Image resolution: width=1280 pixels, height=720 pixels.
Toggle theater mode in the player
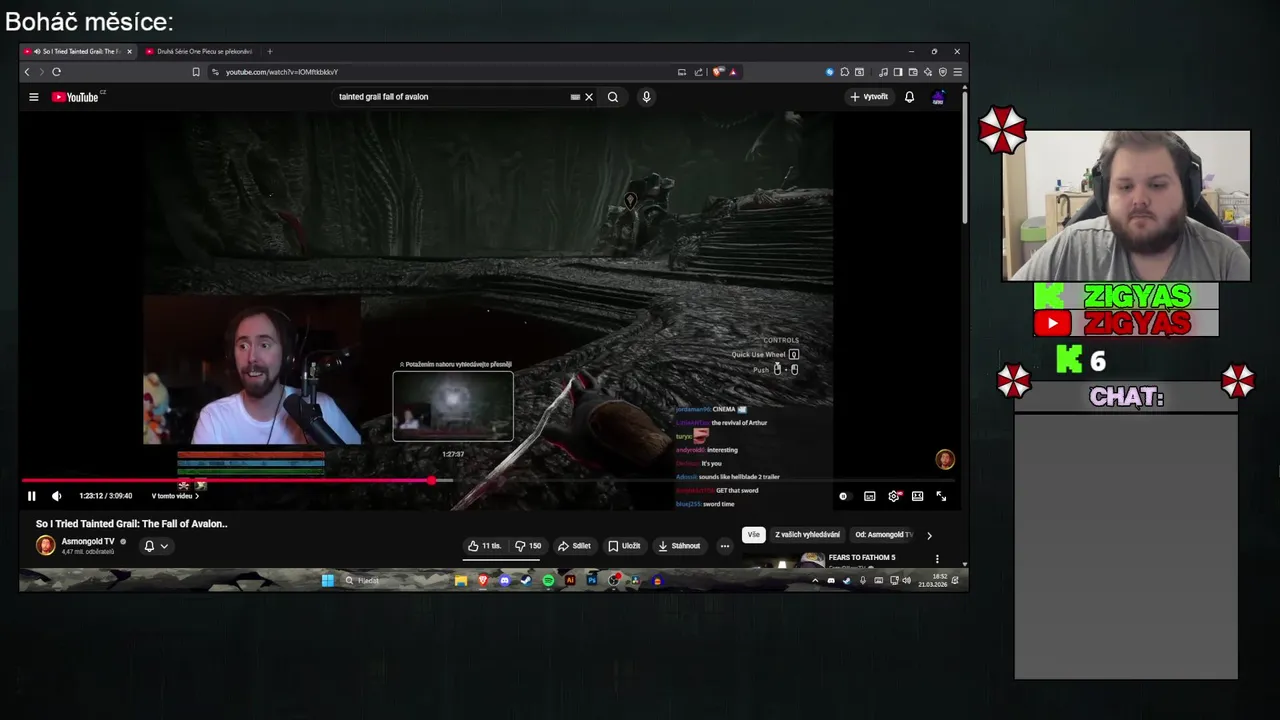pos(917,496)
